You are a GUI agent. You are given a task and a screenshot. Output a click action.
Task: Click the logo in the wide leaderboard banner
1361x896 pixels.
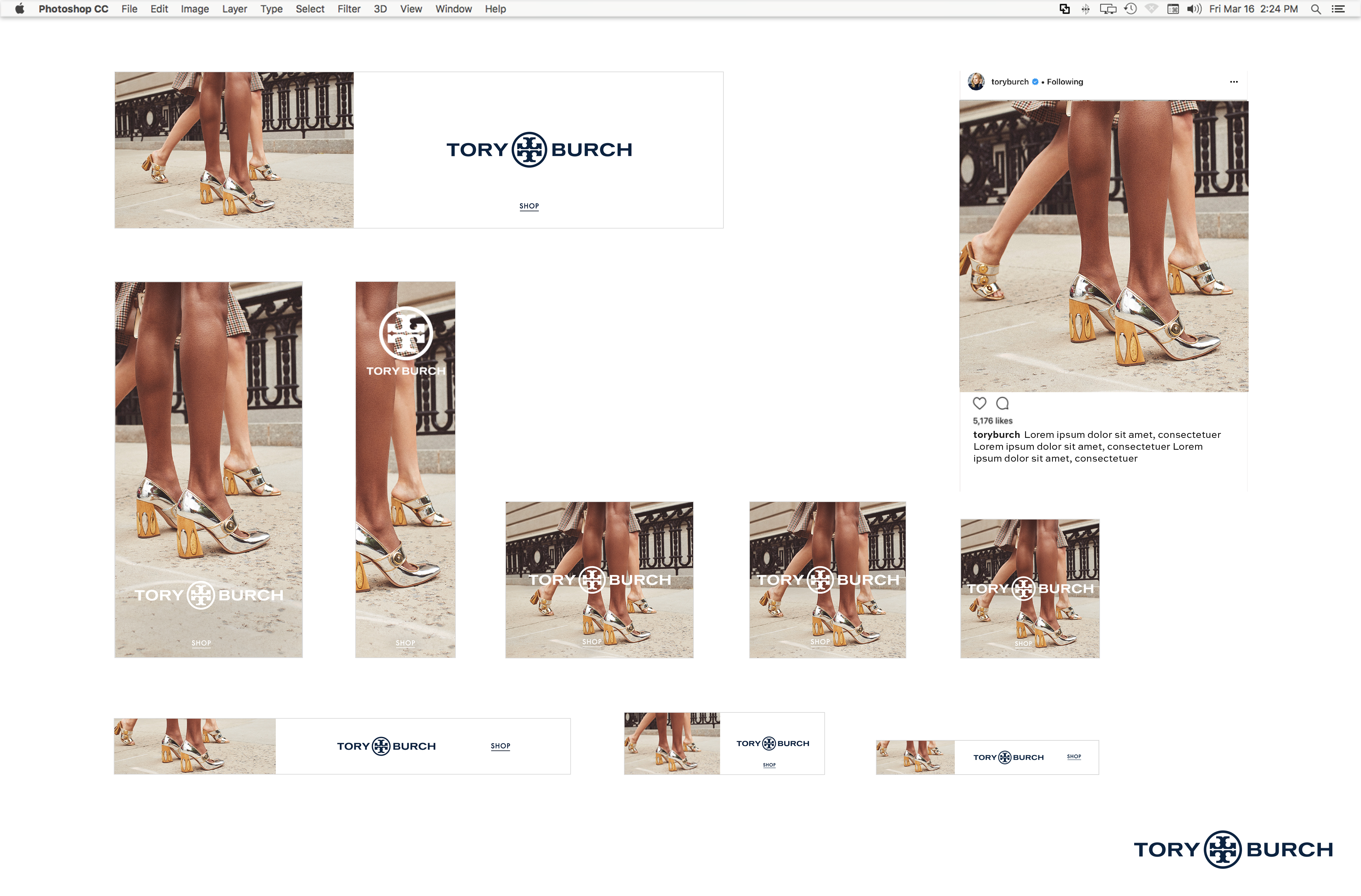386,746
